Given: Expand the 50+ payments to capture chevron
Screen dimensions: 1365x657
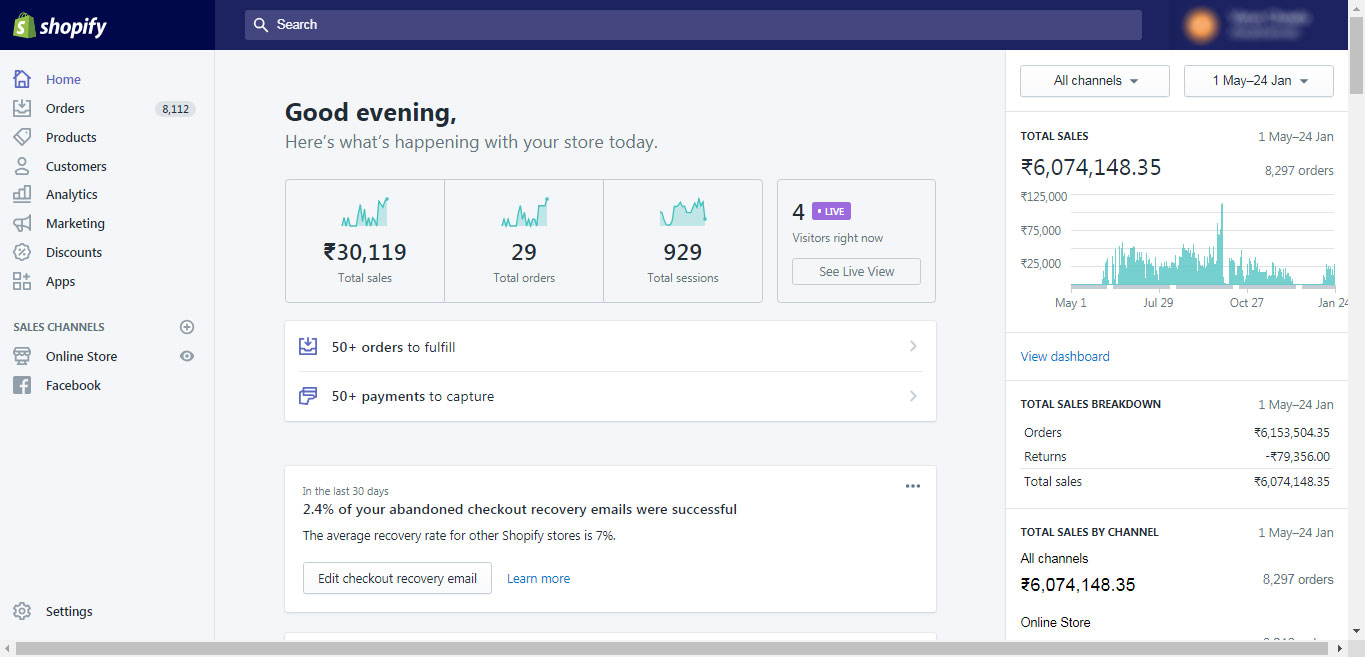Looking at the screenshot, I should click(912, 396).
